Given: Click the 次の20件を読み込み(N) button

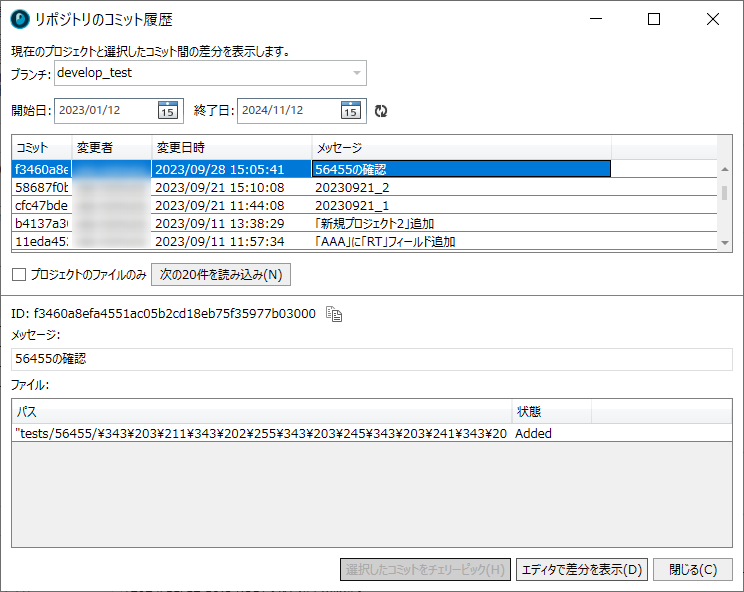Looking at the screenshot, I should pos(221,275).
